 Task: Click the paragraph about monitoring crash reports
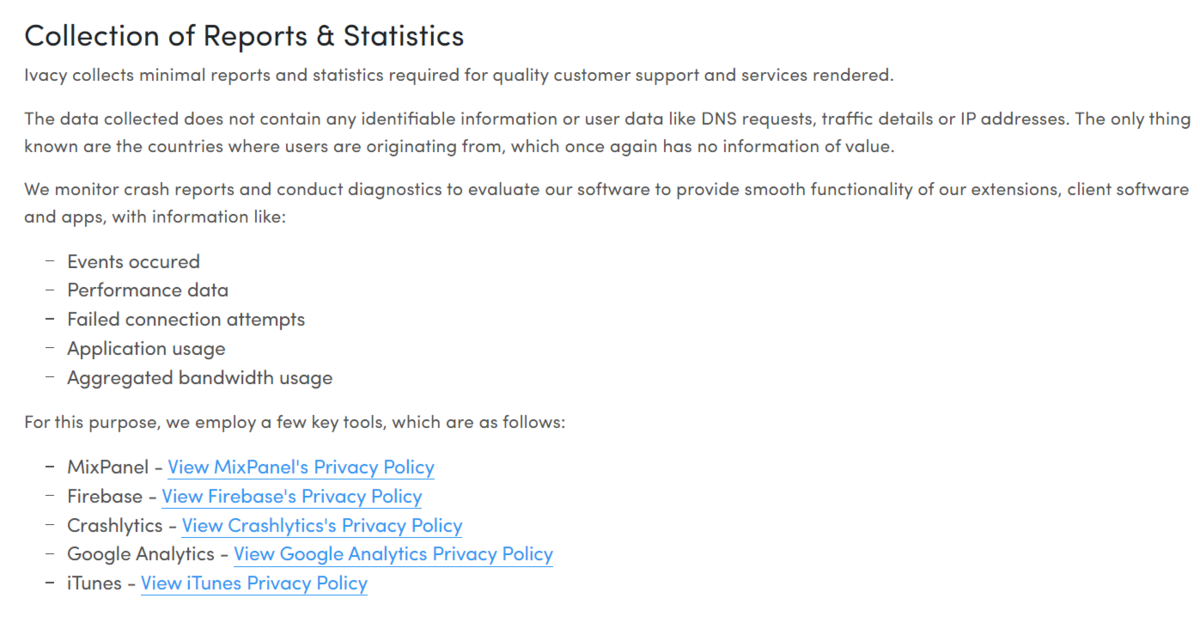[x=607, y=202]
